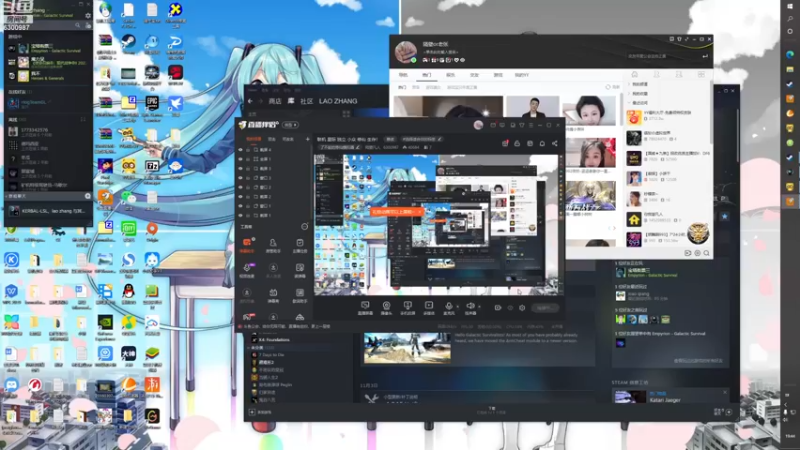Image resolution: width=800 pixels, height=450 pixels.
Task: Click the streaming app profile avatar
Action: click(x=478, y=125)
